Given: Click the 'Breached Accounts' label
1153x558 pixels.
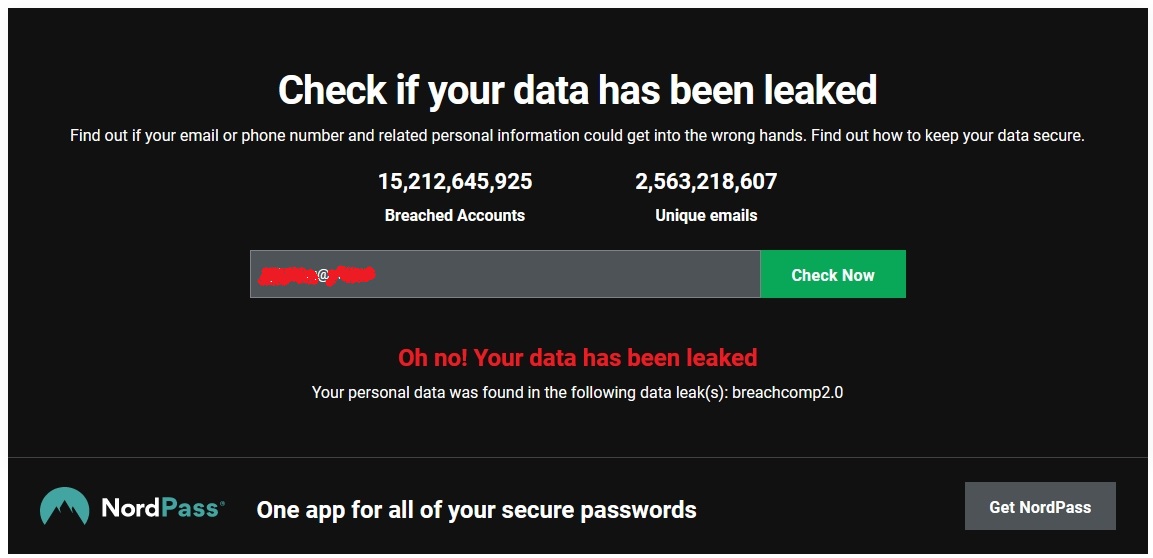Looking at the screenshot, I should pyautogui.click(x=455, y=215).
